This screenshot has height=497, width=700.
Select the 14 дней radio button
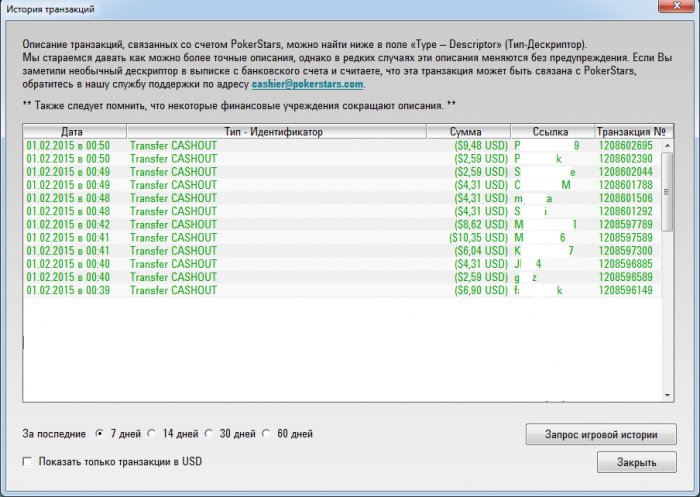(152, 433)
